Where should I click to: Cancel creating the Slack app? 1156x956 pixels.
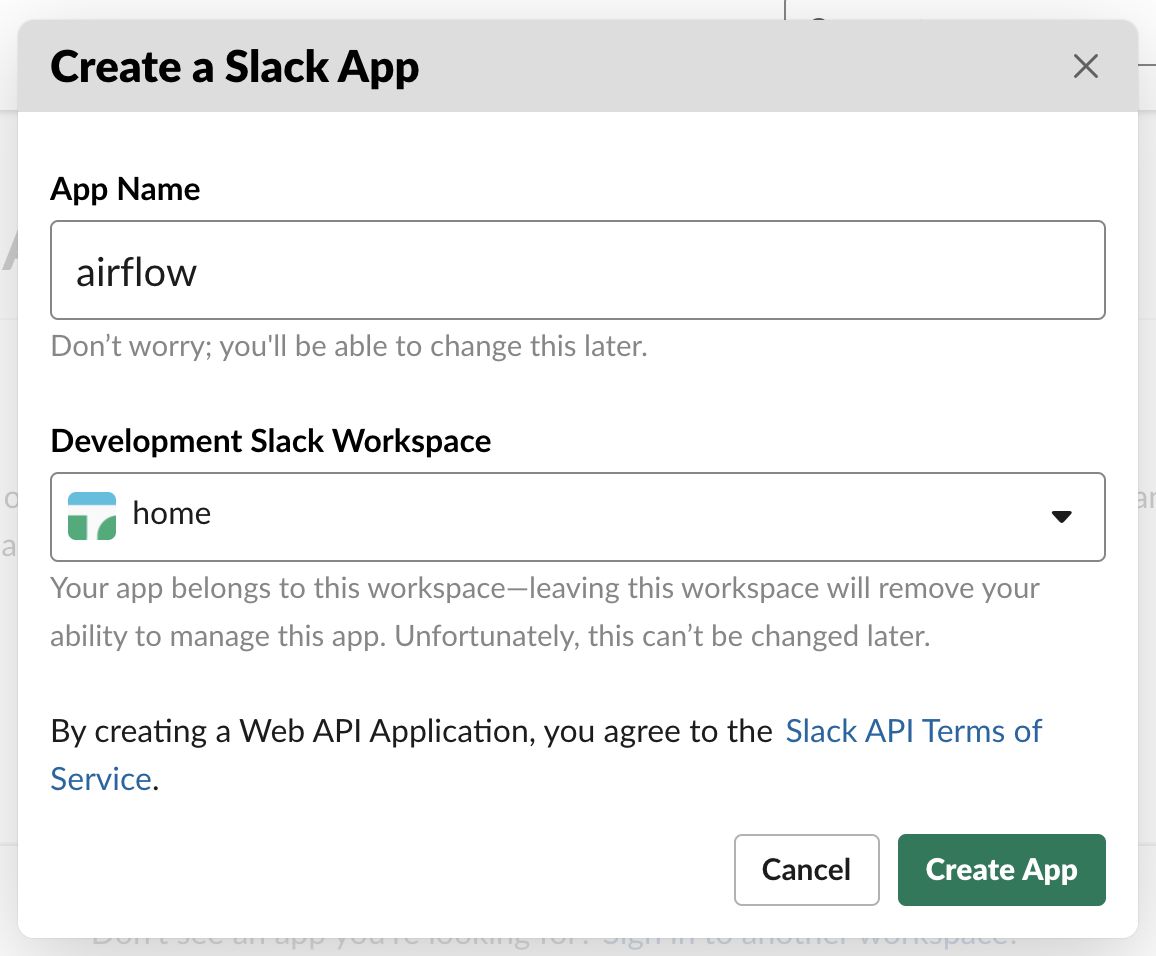click(806, 869)
